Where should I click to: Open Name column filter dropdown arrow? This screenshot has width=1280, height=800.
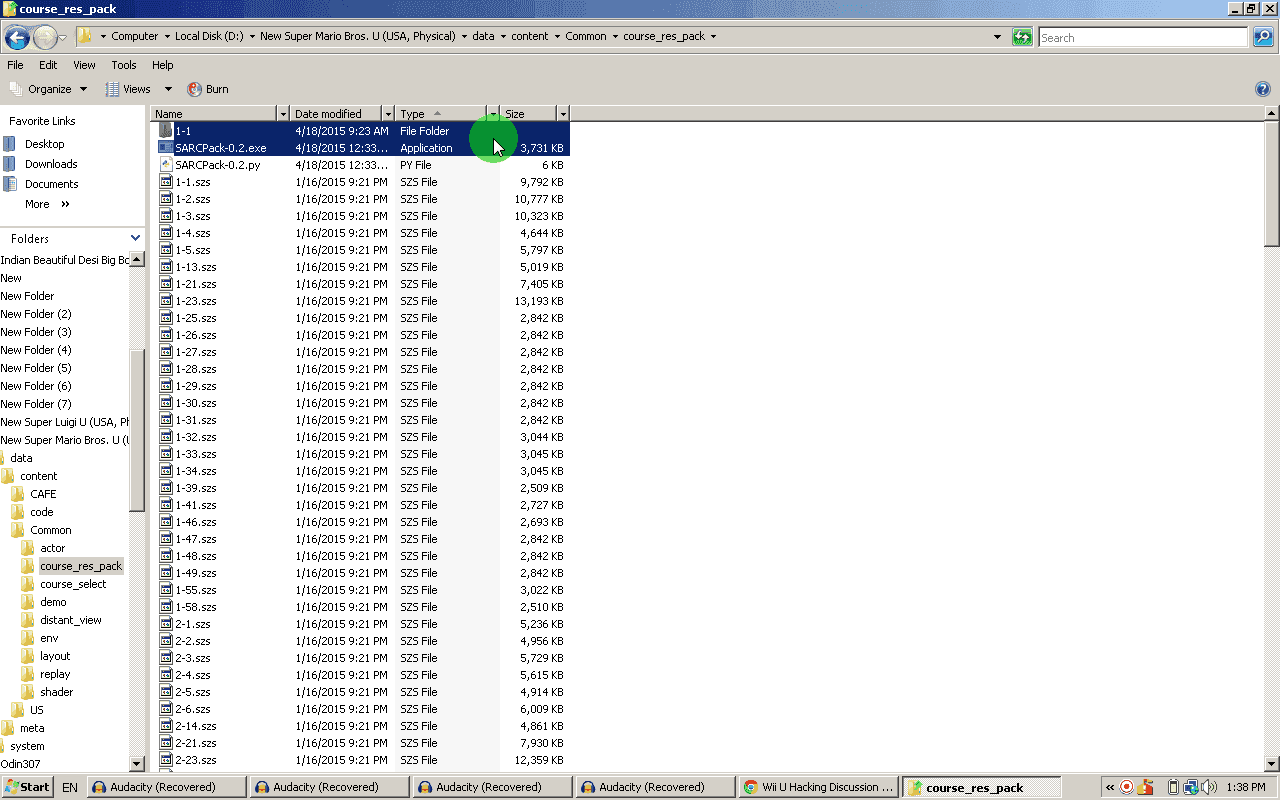[283, 114]
